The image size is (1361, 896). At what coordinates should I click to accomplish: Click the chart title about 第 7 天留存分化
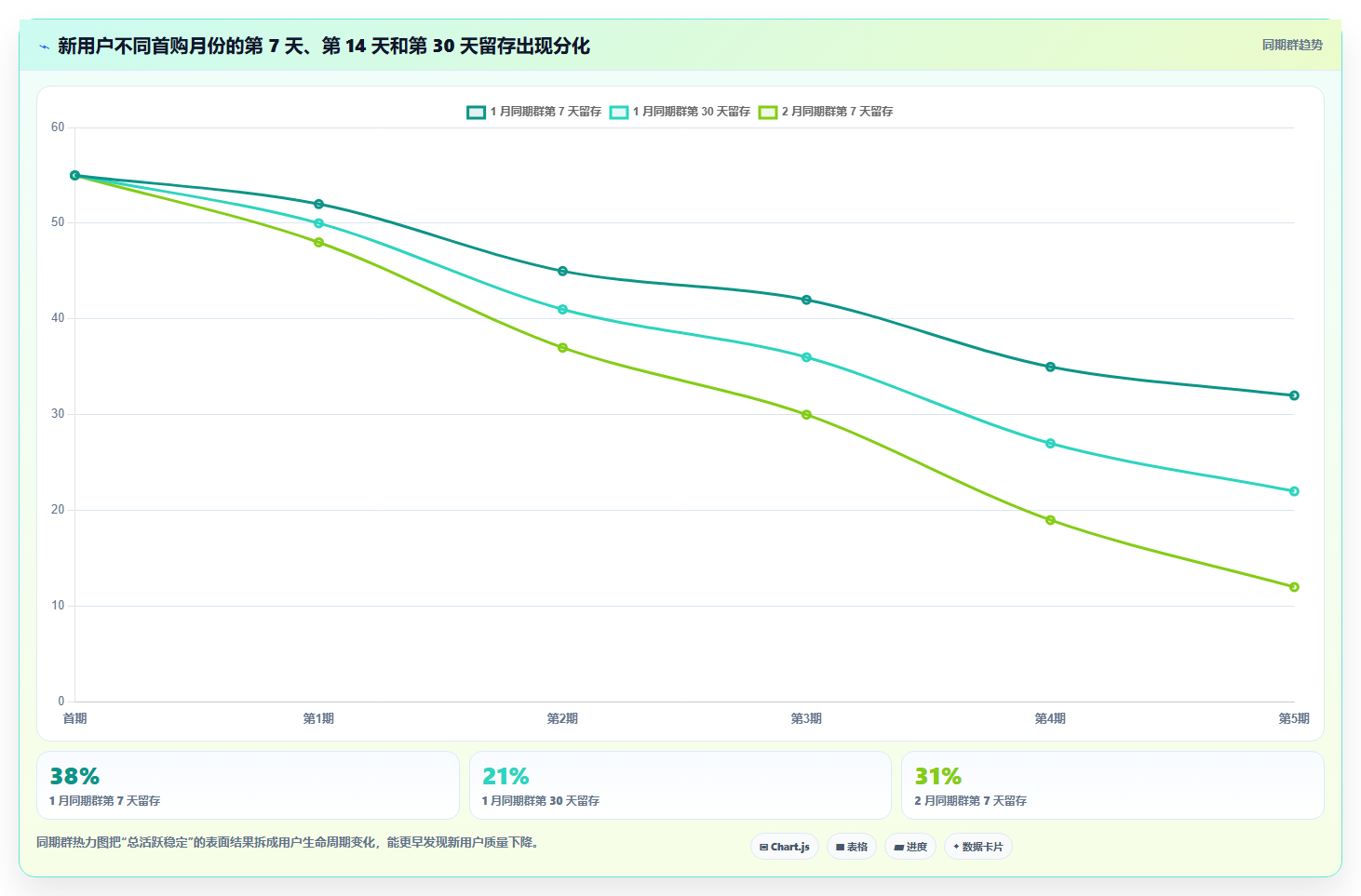[x=324, y=46]
